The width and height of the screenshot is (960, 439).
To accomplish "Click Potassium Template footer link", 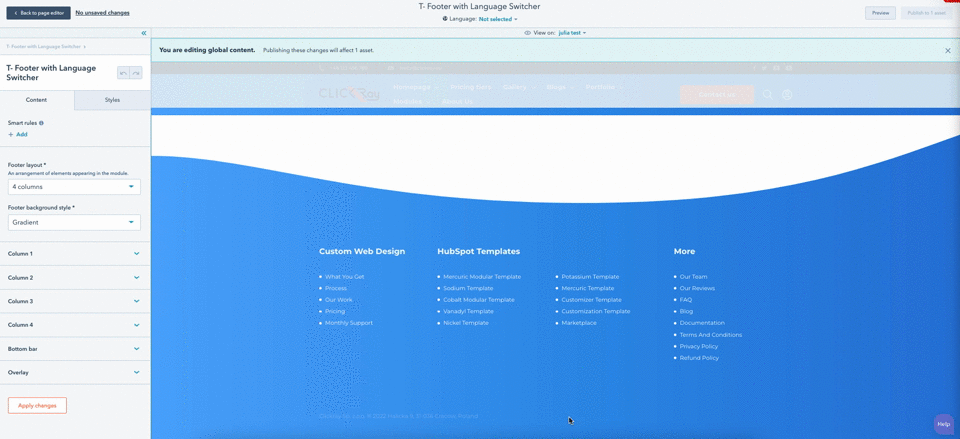I will tap(590, 277).
